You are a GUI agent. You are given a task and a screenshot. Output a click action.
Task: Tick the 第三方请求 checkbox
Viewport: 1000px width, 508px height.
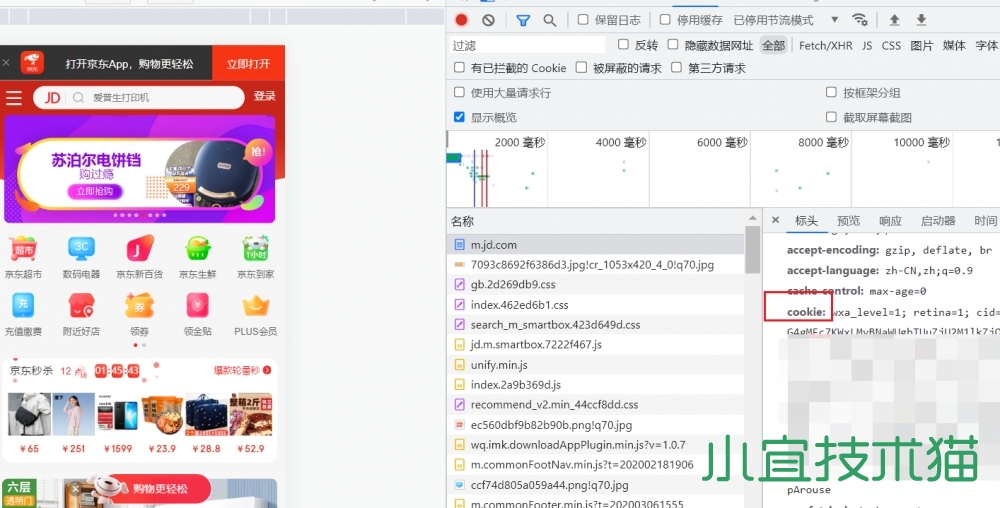[x=676, y=67]
